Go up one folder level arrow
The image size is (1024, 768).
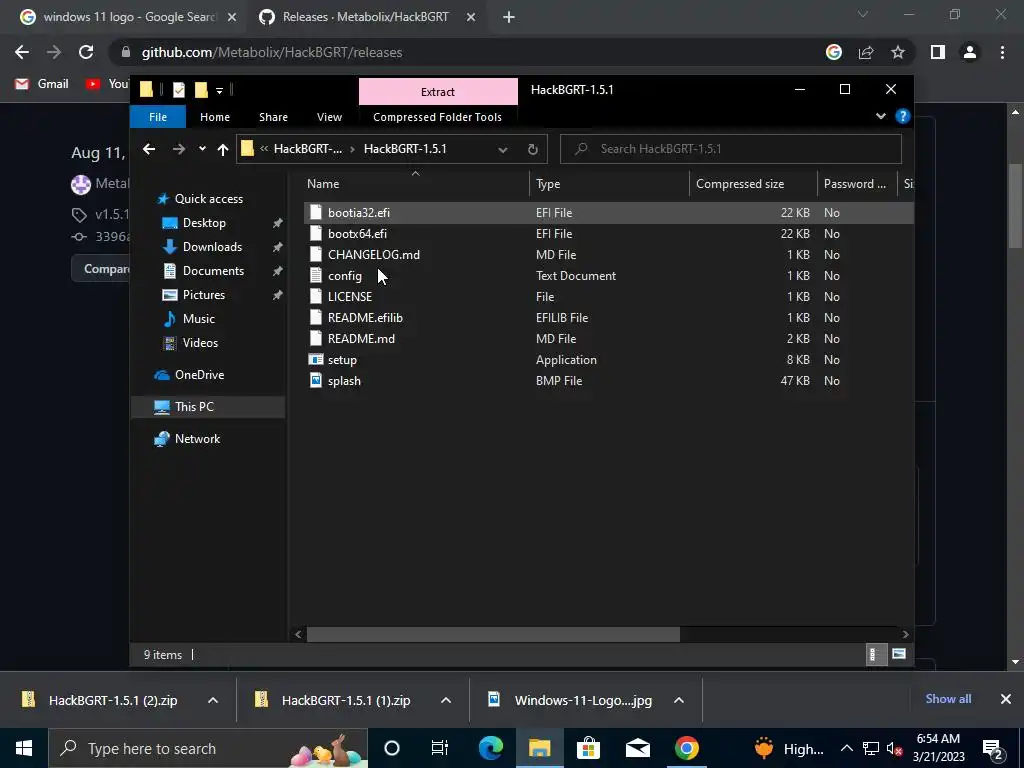223,150
